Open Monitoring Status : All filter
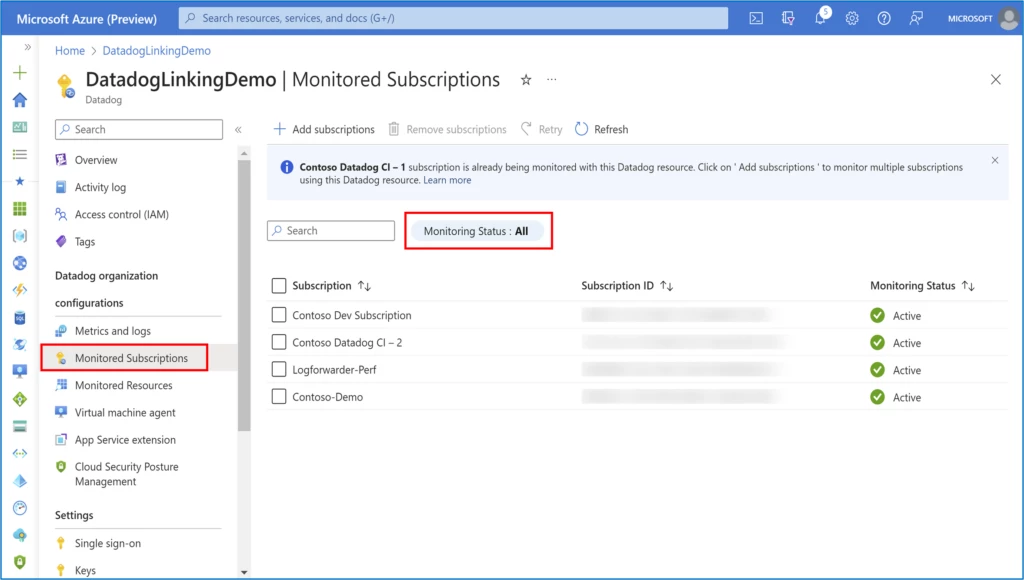Viewport: 1024px width, 580px height. tap(477, 231)
